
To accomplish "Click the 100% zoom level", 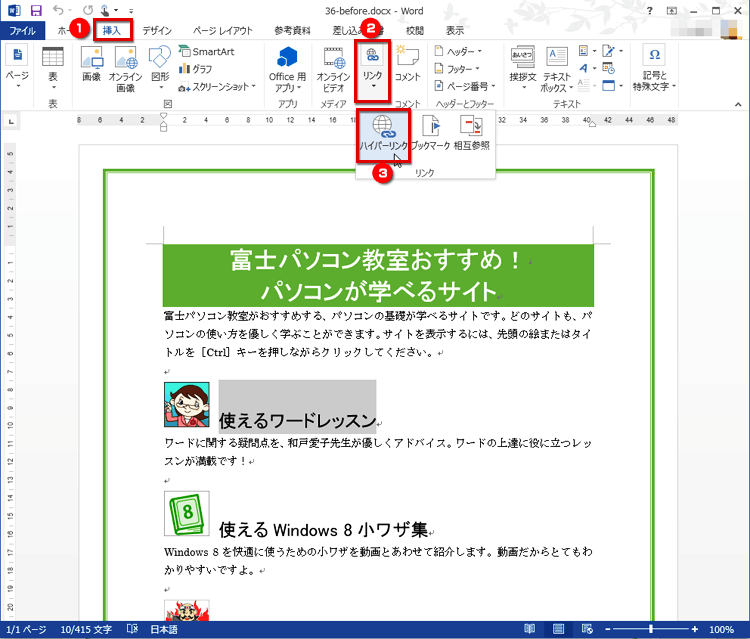I will coord(721,629).
